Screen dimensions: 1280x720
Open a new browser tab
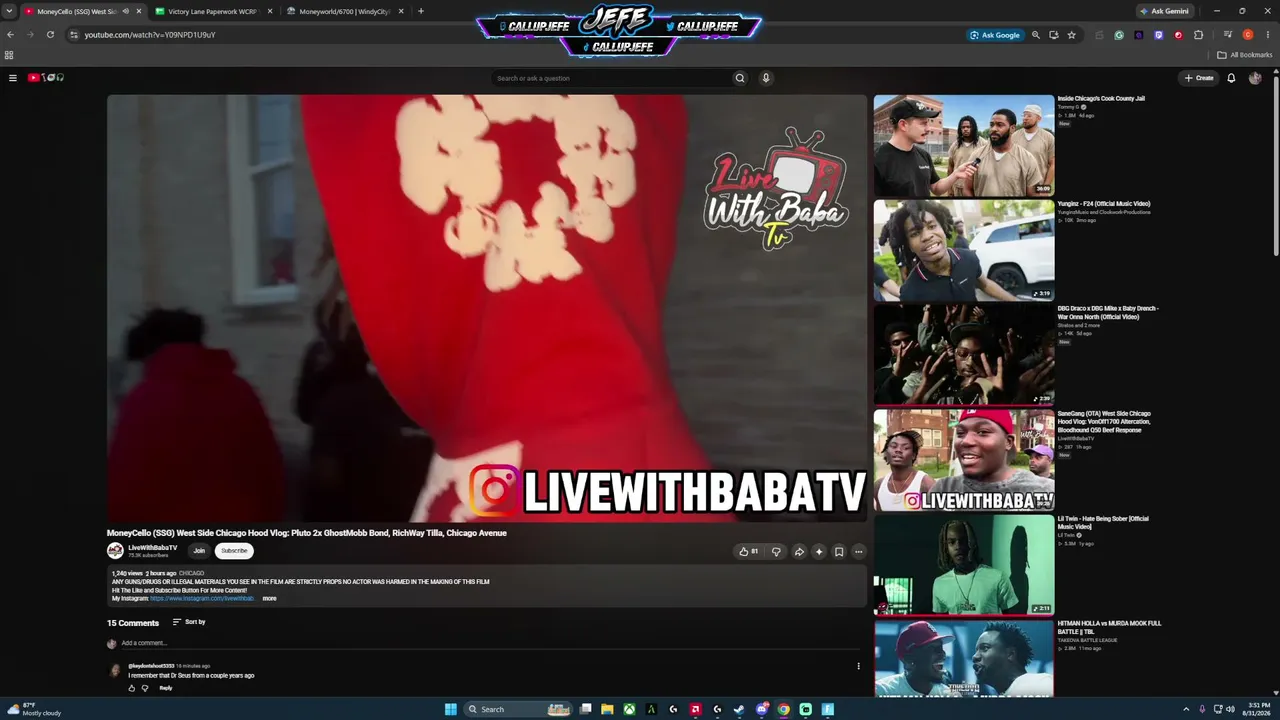[x=421, y=11]
